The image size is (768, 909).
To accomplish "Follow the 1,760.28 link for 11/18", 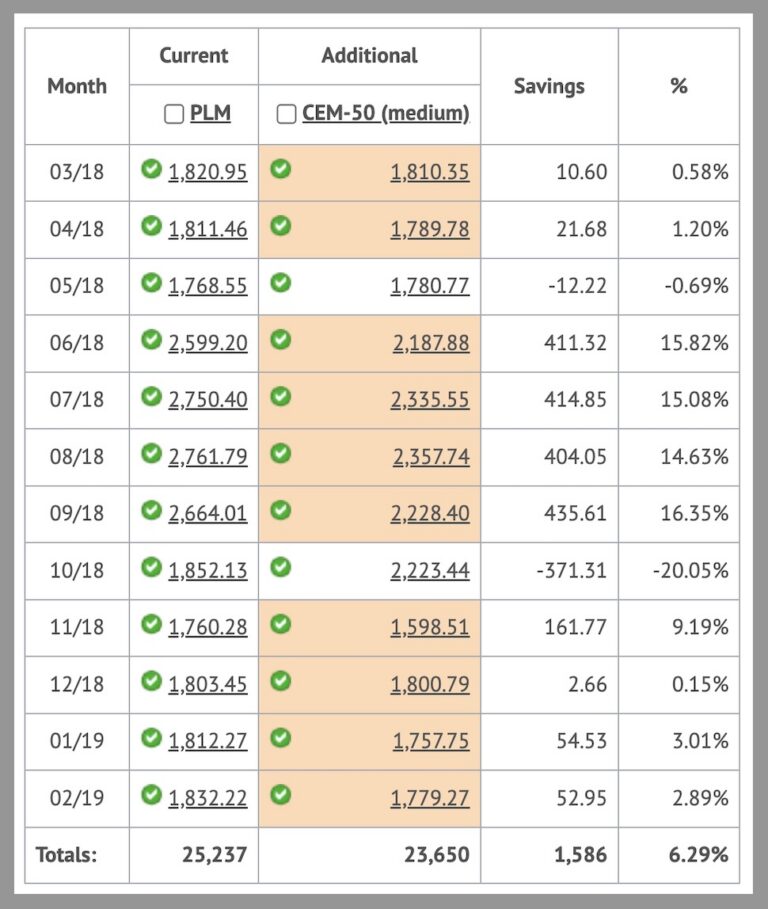I will coord(208,627).
